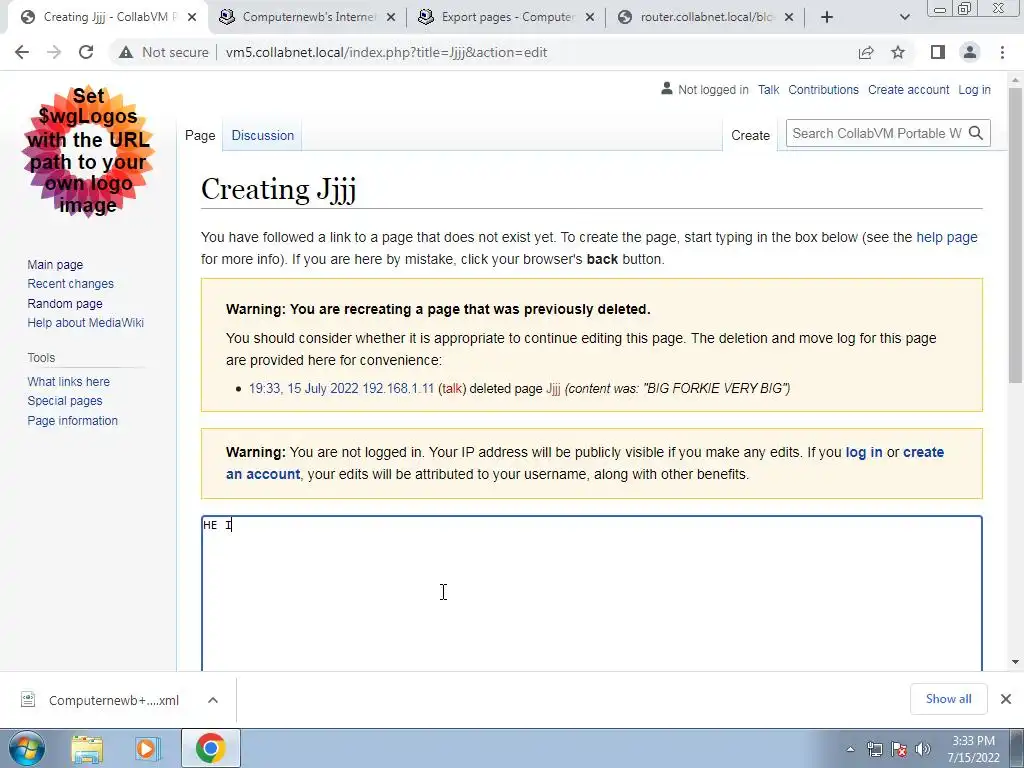Open the Contributions link
This screenshot has width=1024, height=768.
(x=823, y=89)
